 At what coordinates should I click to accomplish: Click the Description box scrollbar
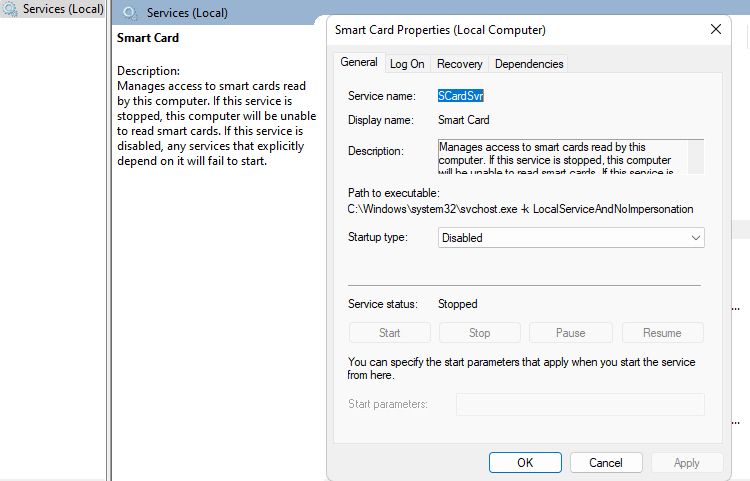697,157
